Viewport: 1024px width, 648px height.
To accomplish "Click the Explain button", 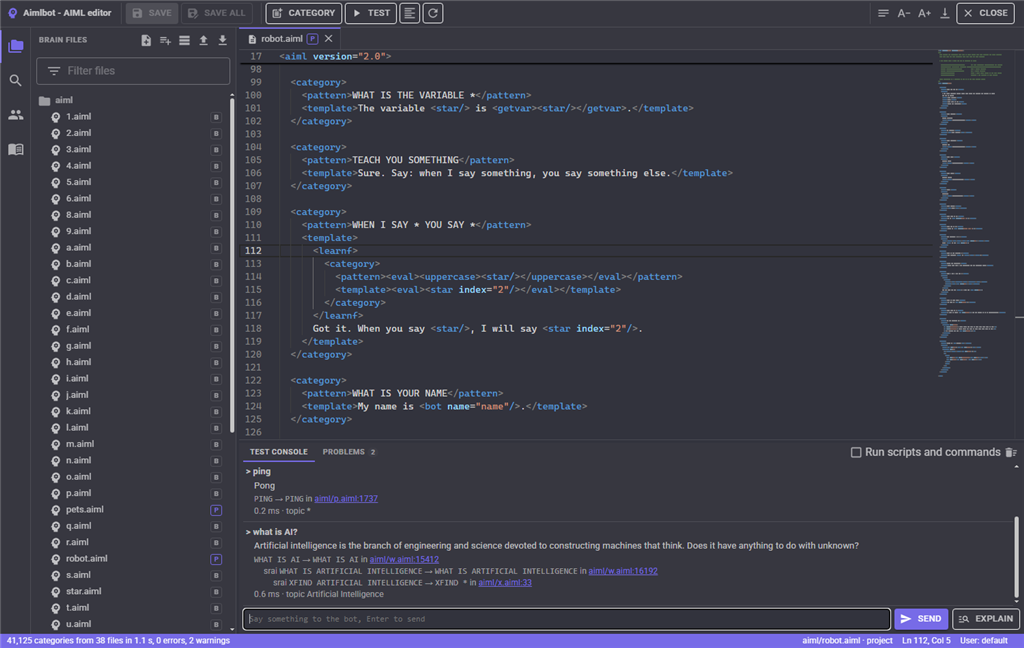I will pyautogui.click(x=986, y=619).
